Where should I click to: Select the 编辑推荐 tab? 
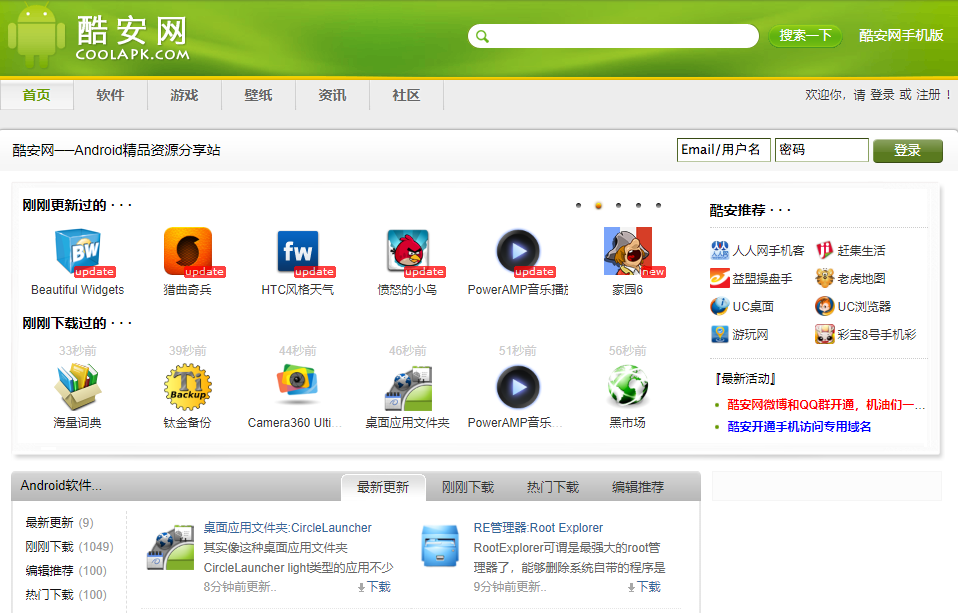pyautogui.click(x=638, y=487)
